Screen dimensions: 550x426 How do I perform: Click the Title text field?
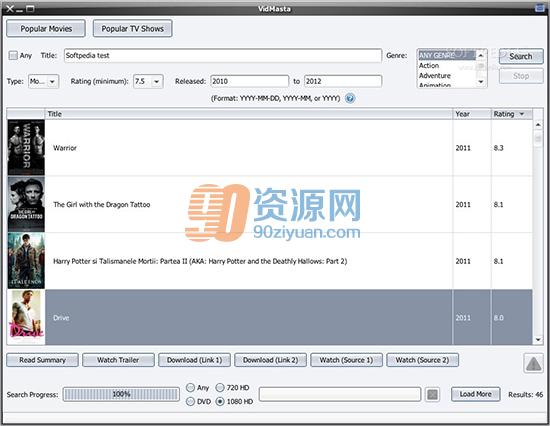point(223,55)
